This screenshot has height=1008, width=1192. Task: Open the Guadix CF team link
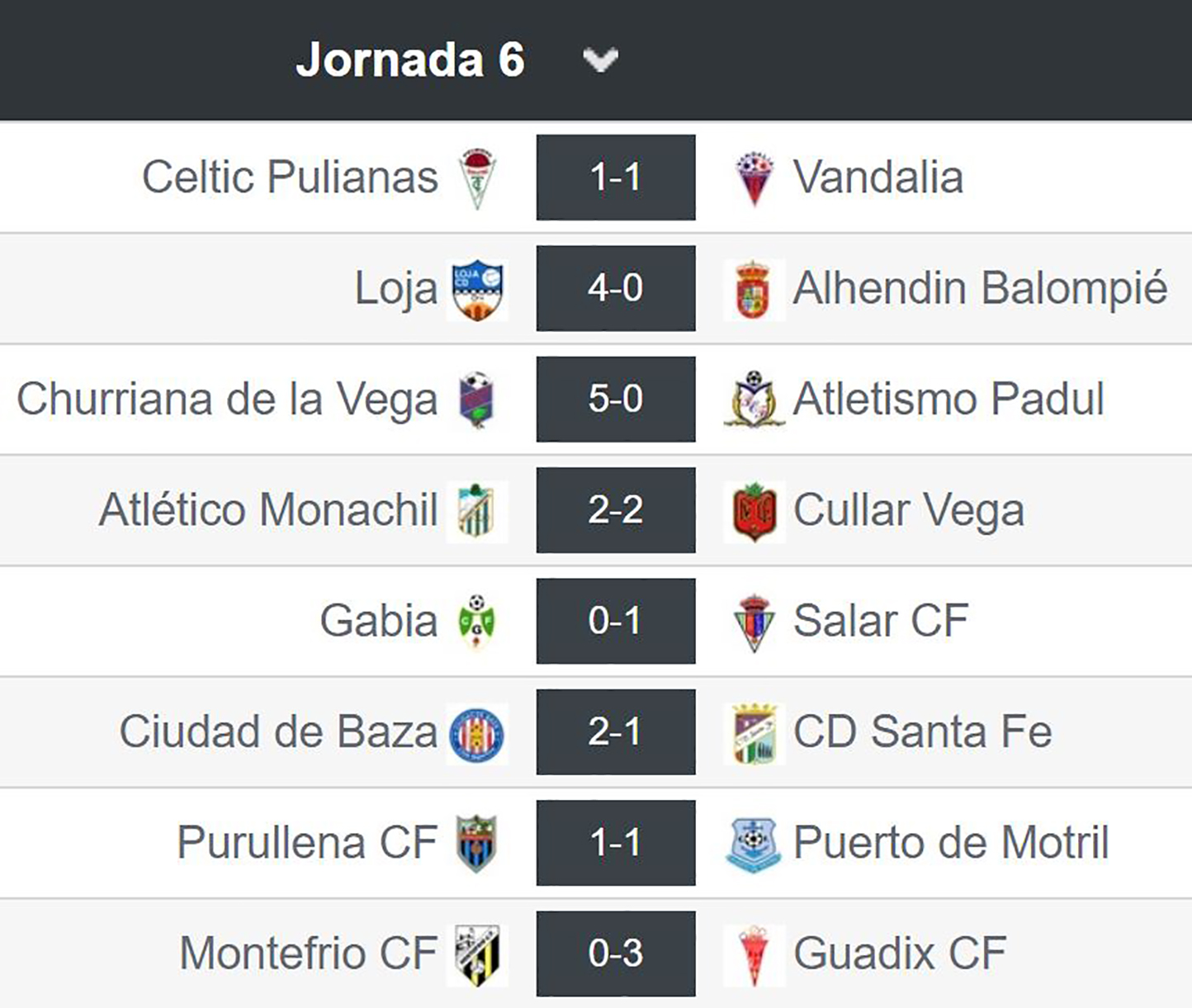pos(900,954)
